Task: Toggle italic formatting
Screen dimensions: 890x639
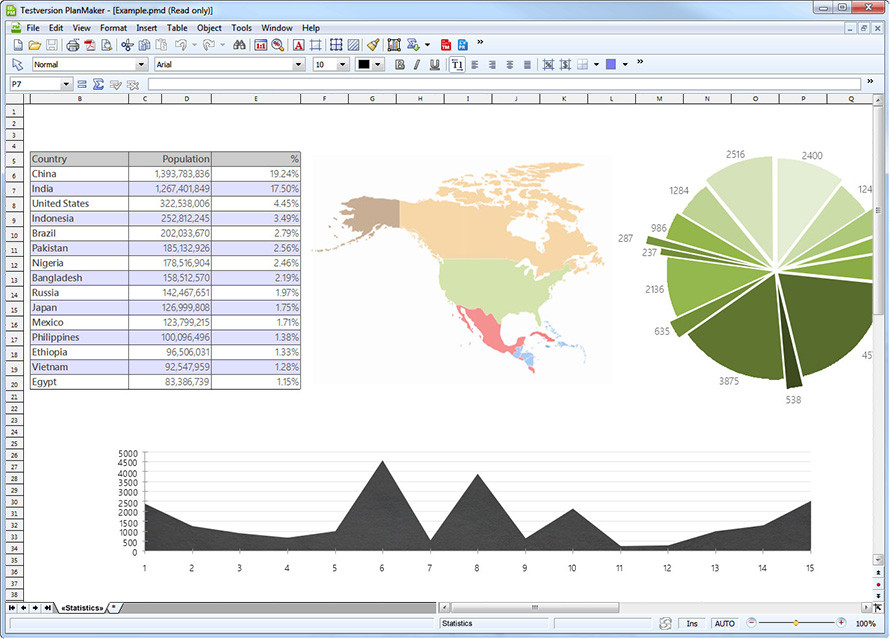Action: point(417,65)
